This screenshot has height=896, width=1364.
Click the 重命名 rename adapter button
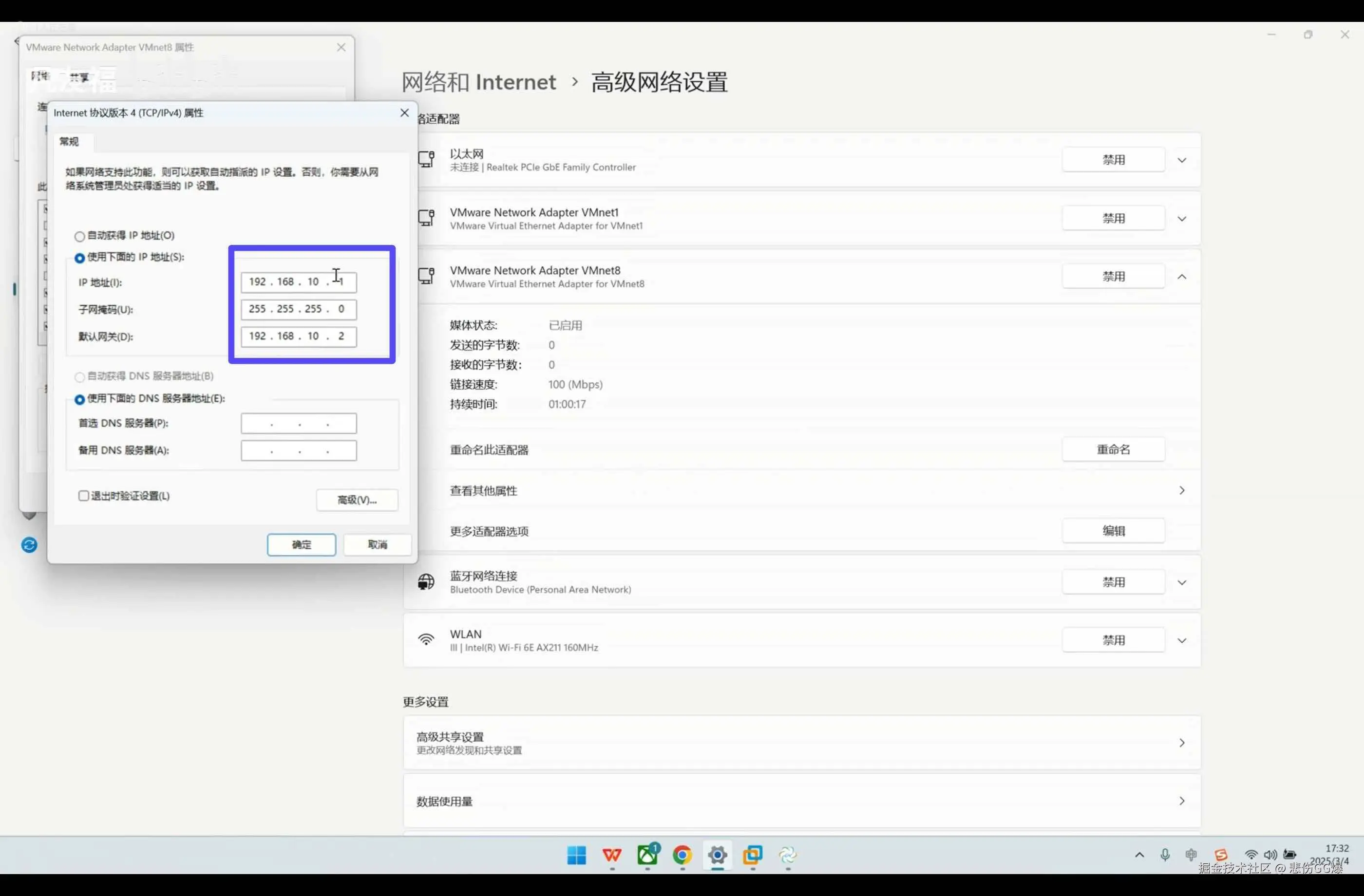[1113, 450]
